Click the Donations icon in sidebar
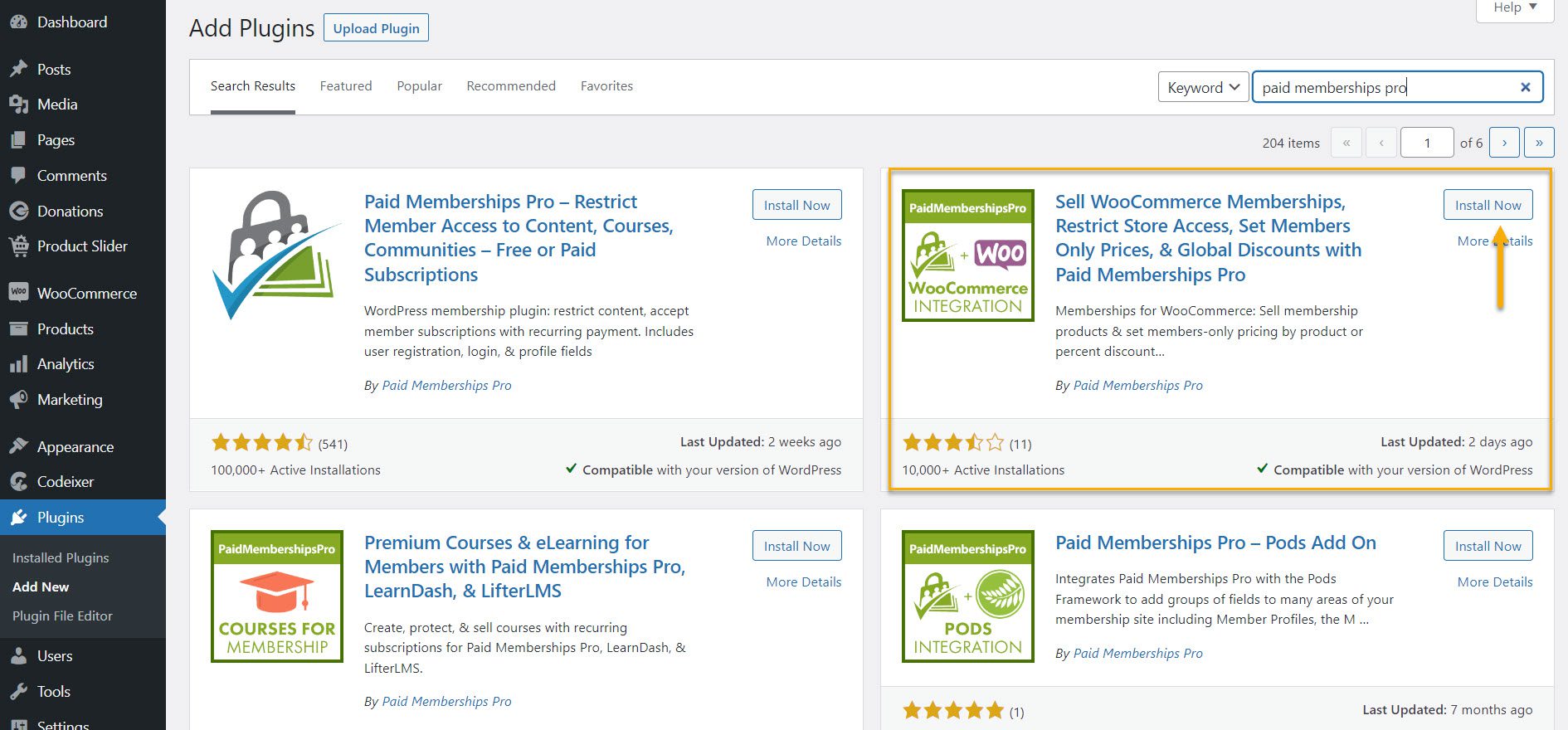 18,212
